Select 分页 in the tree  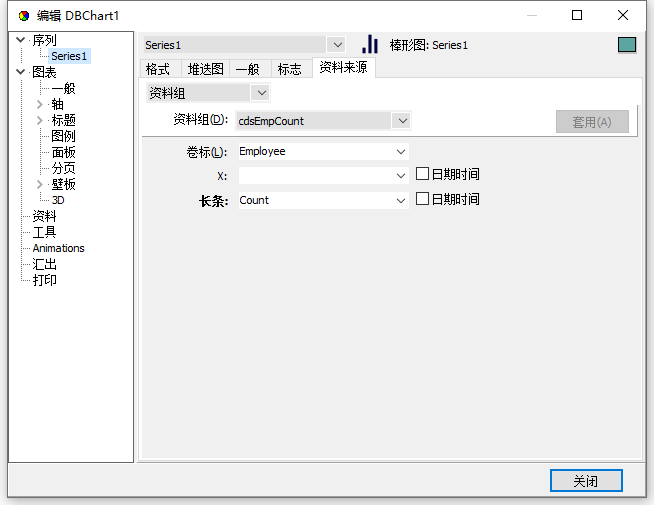[x=63, y=168]
